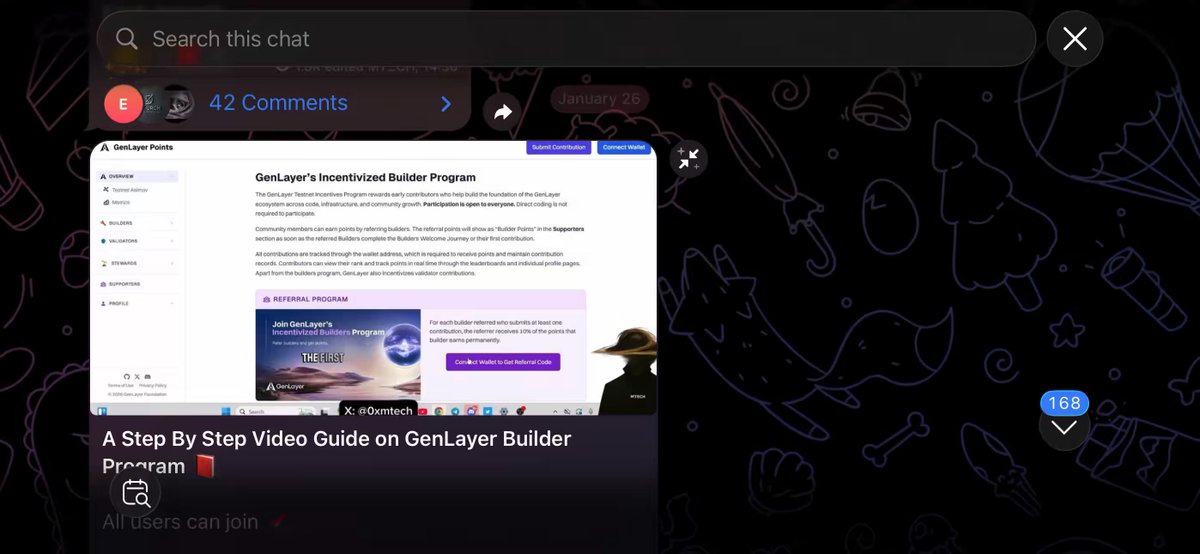Click the magnifier icon in the search bar

coord(127,39)
